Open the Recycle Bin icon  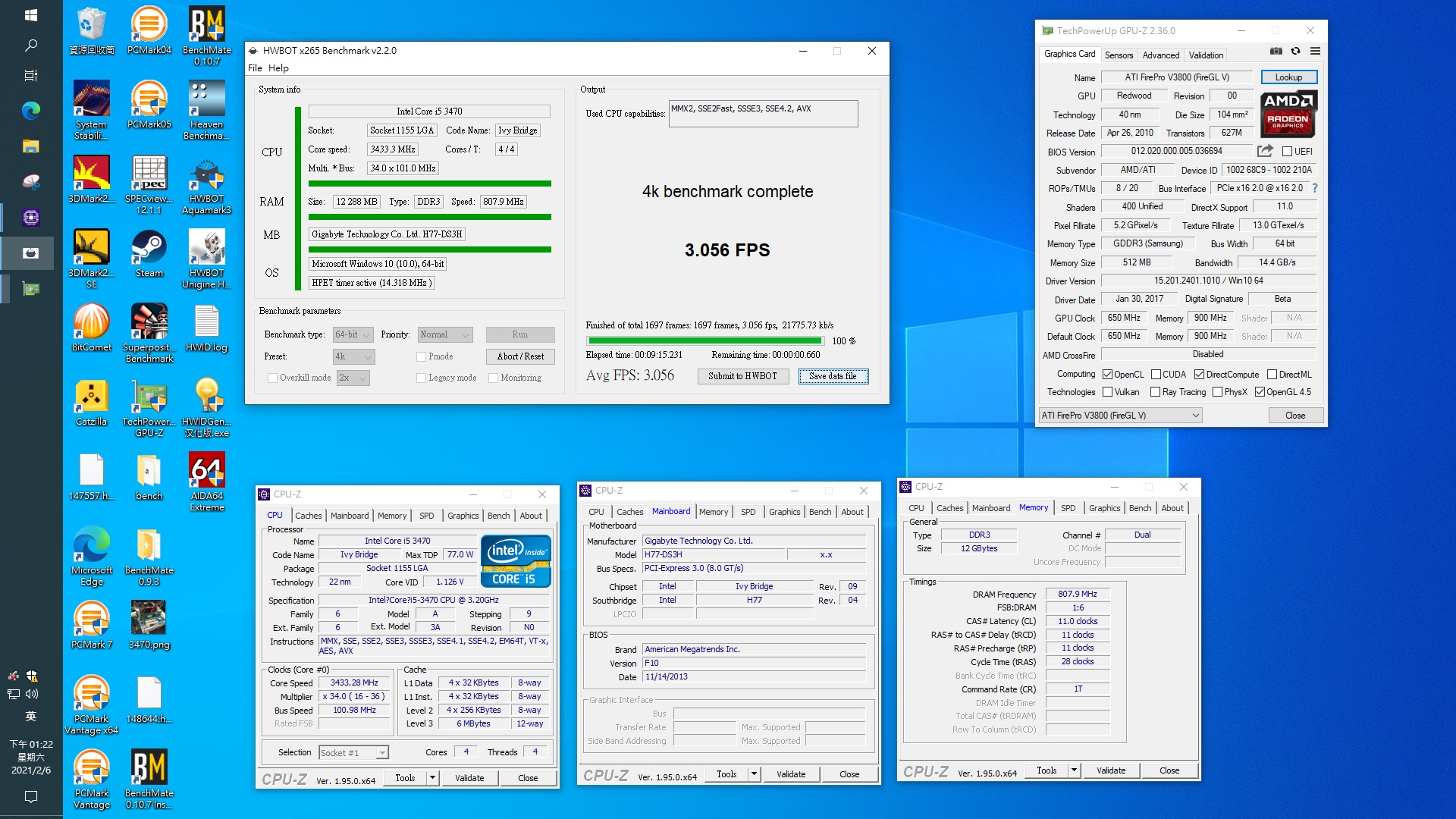[x=91, y=30]
